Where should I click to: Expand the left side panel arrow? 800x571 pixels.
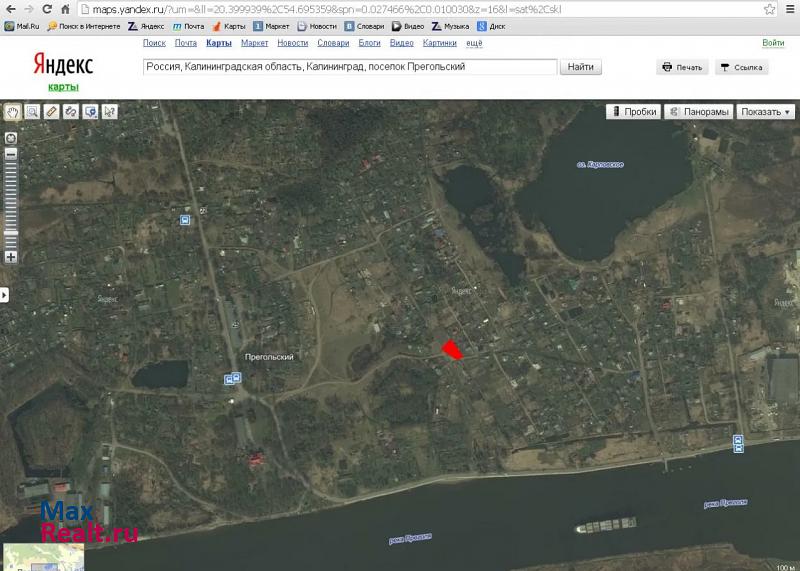pos(4,295)
